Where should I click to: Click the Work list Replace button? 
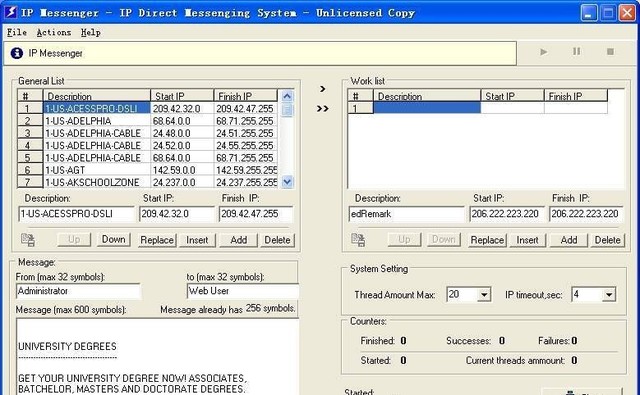tap(487, 240)
